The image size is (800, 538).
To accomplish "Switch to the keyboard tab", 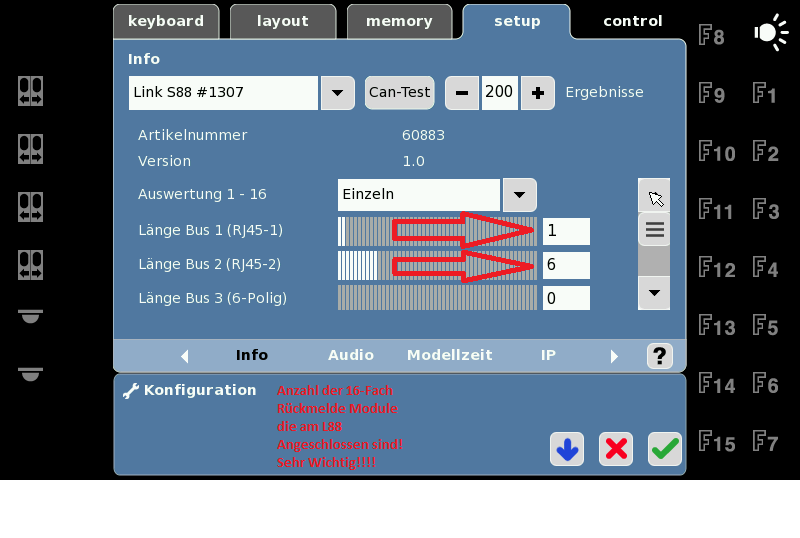I will click(x=166, y=21).
